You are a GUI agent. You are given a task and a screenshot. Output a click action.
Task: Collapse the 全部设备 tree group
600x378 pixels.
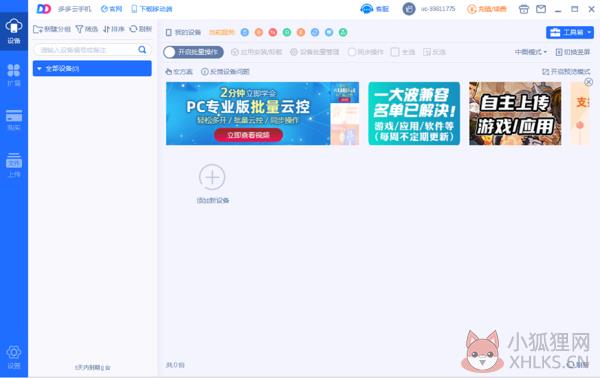tap(39, 68)
